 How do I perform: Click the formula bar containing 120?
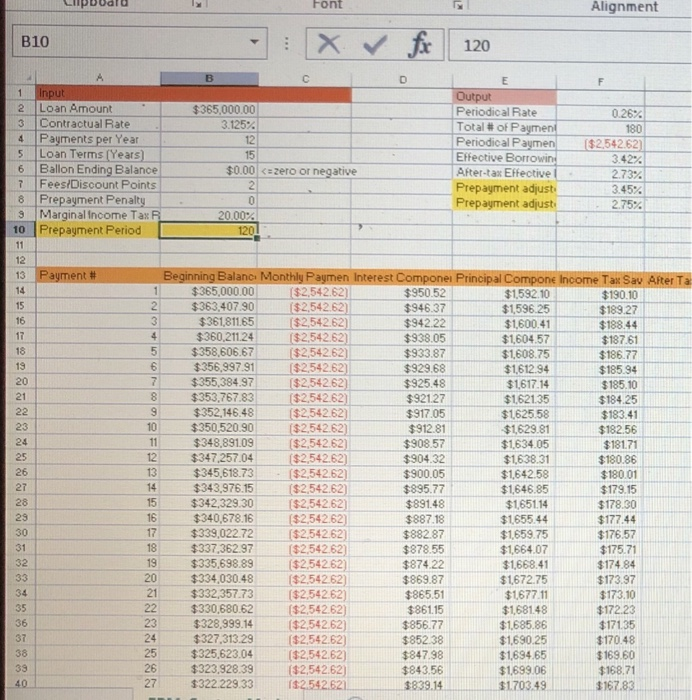tap(570, 45)
